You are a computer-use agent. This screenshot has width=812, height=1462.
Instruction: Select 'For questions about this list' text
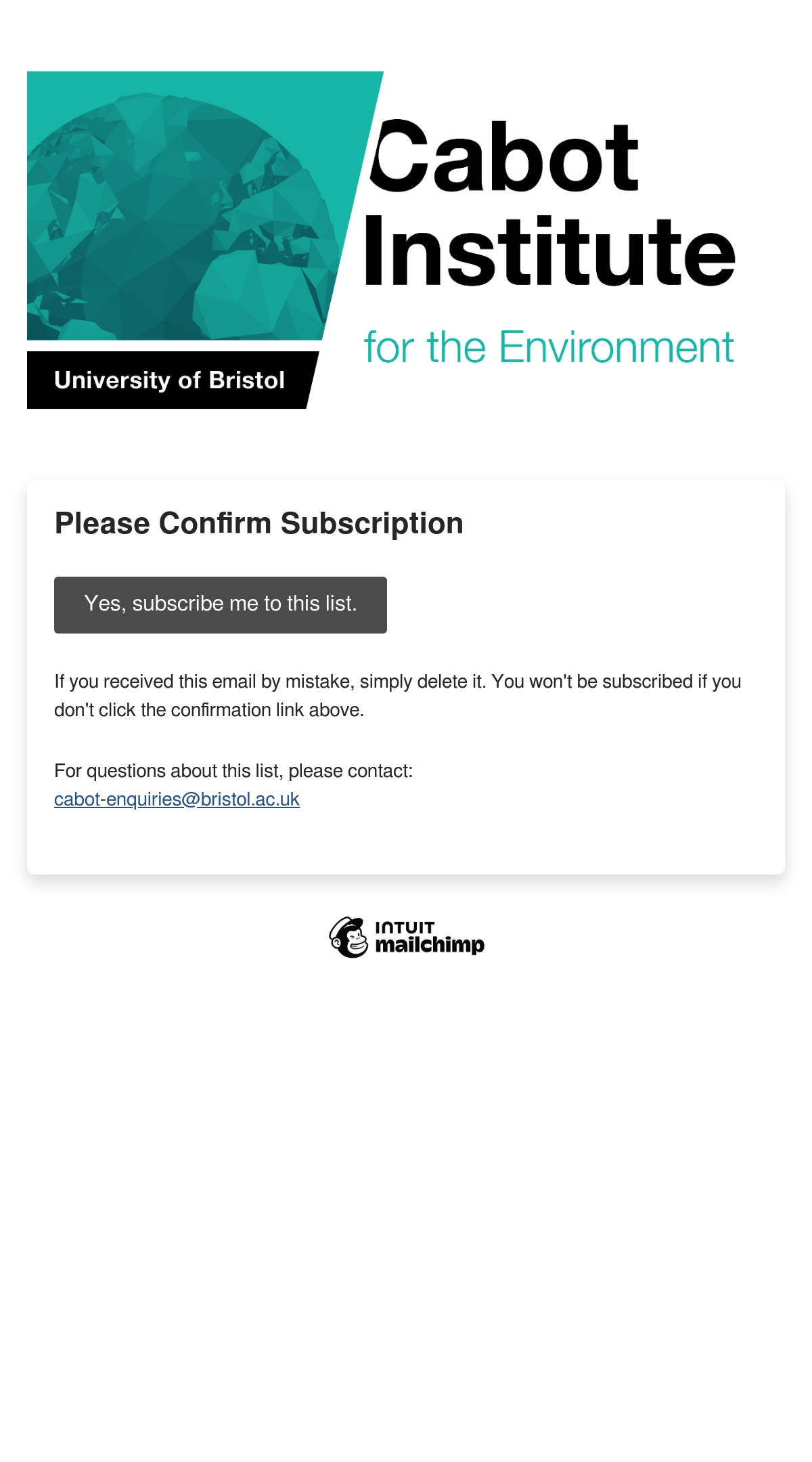[233, 771]
